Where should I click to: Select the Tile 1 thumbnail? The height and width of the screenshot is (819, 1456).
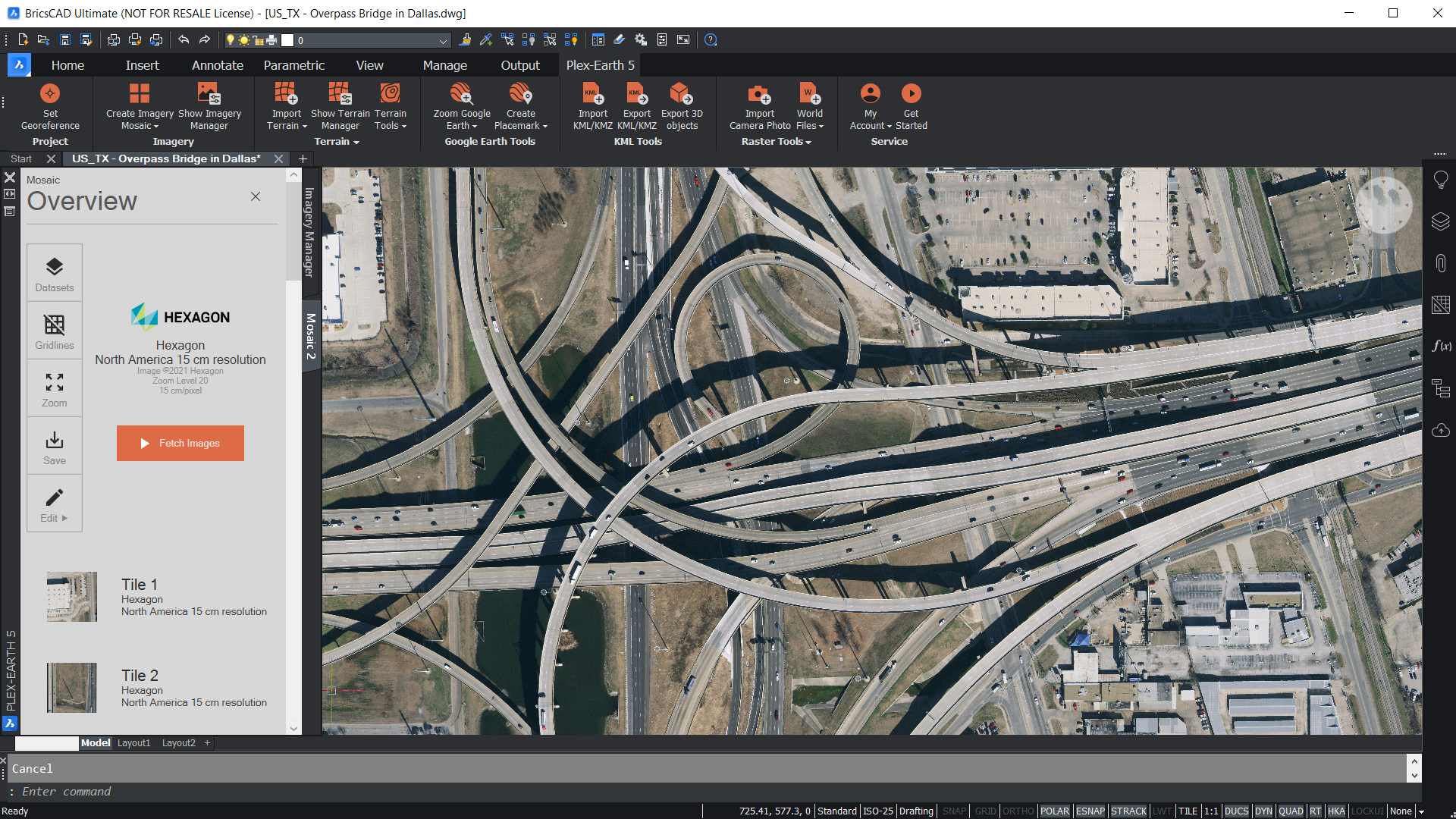(72, 597)
